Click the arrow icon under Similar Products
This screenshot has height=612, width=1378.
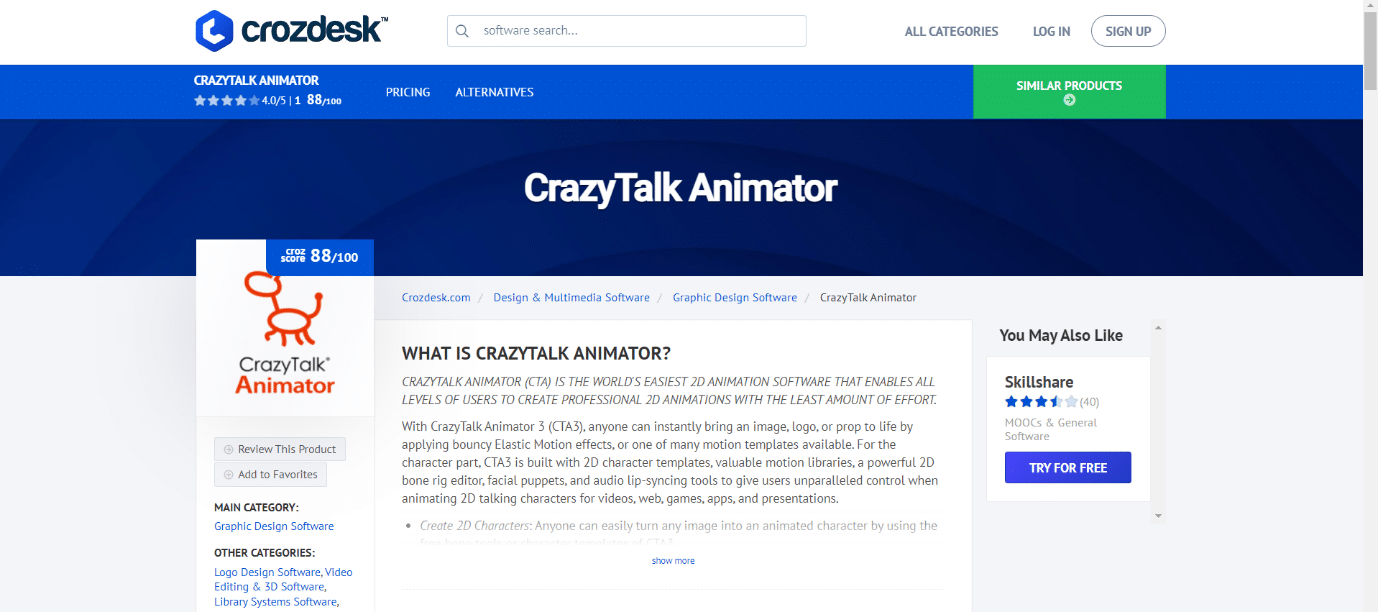pos(1069,100)
